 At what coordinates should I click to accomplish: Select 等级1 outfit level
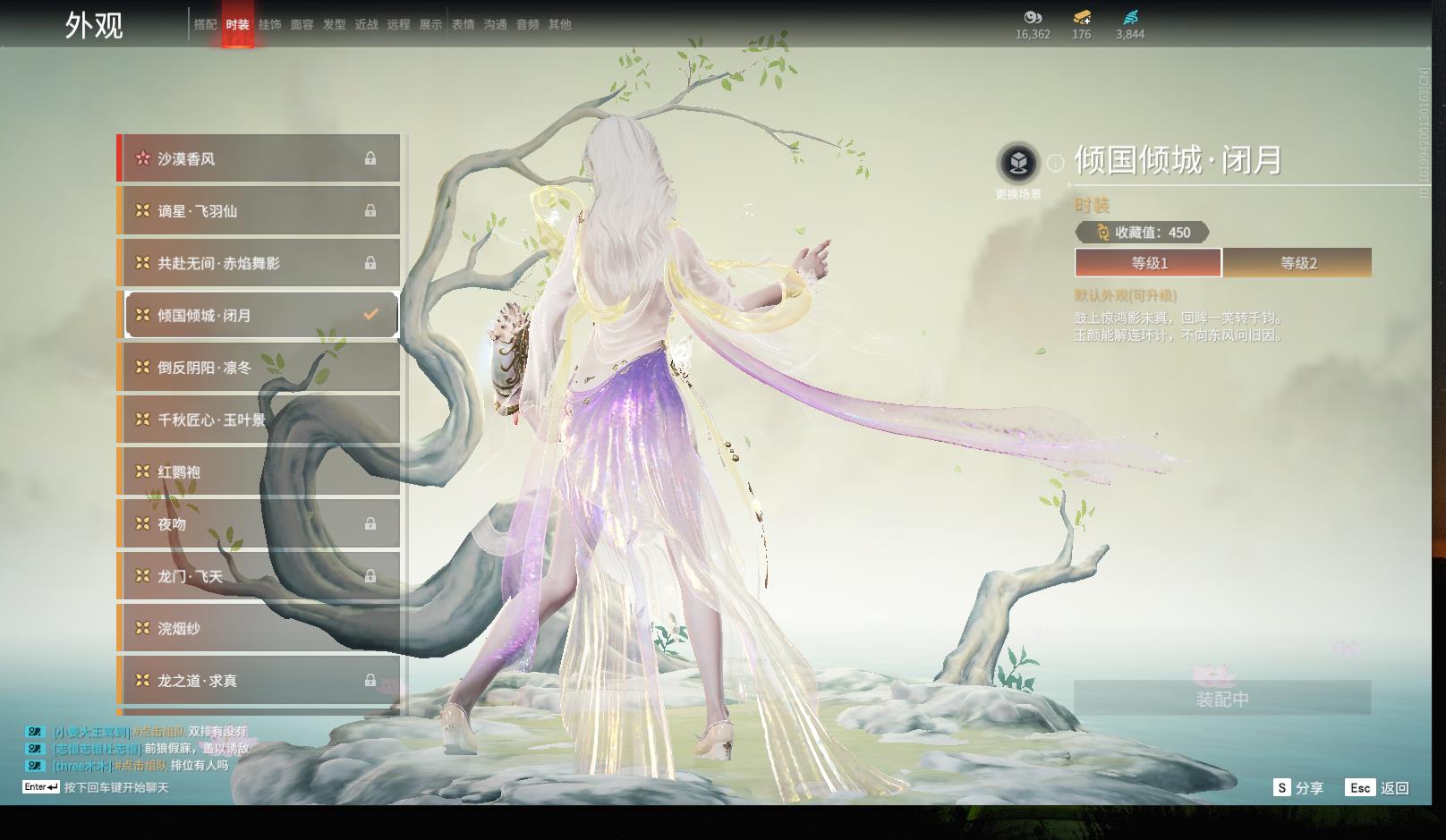(x=1148, y=263)
